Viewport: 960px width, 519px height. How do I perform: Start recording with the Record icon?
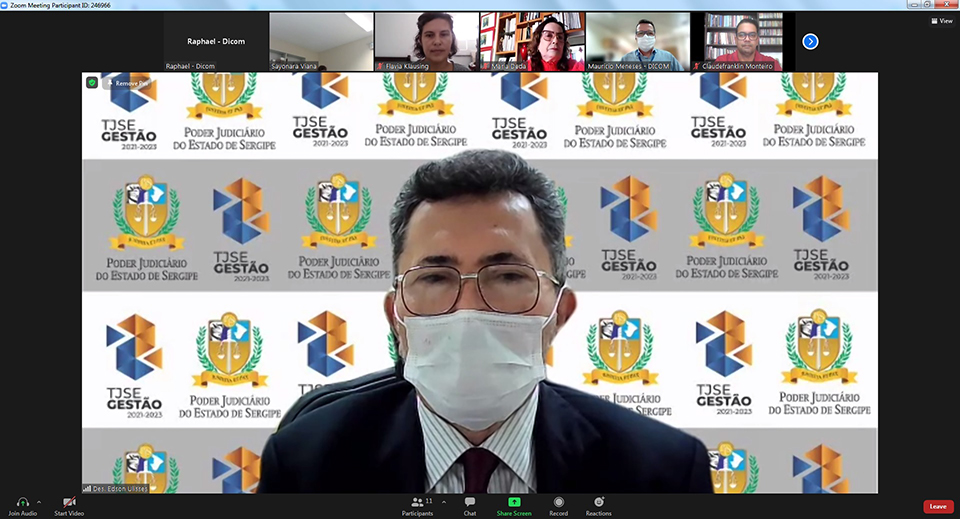[x=558, y=502]
